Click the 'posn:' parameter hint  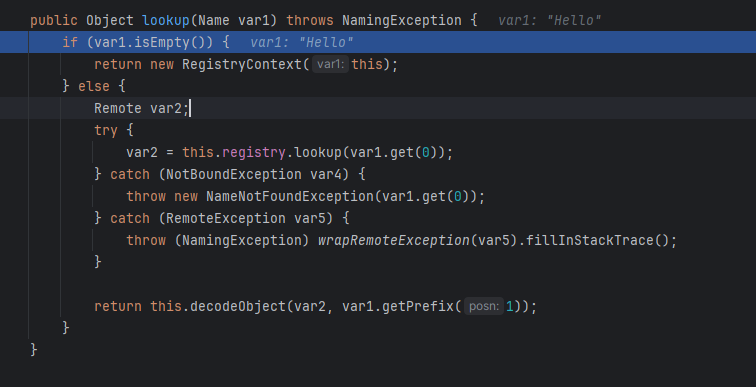(484, 307)
